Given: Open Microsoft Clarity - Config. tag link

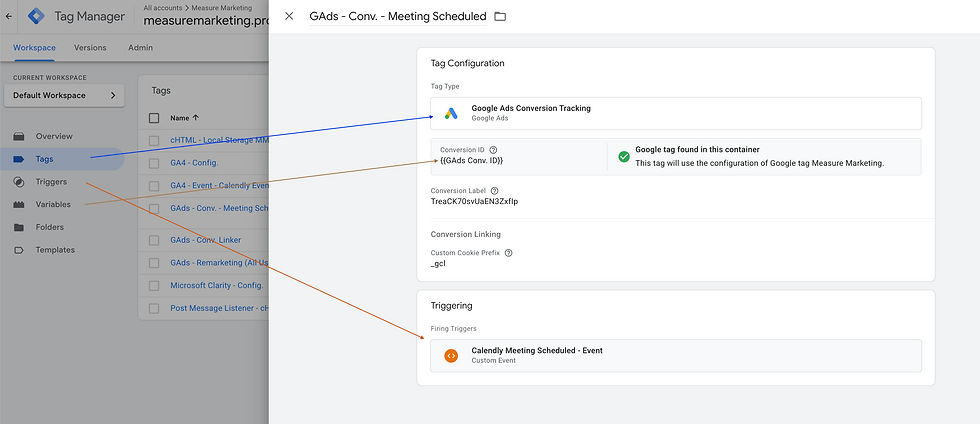Looking at the screenshot, I should (x=217, y=286).
